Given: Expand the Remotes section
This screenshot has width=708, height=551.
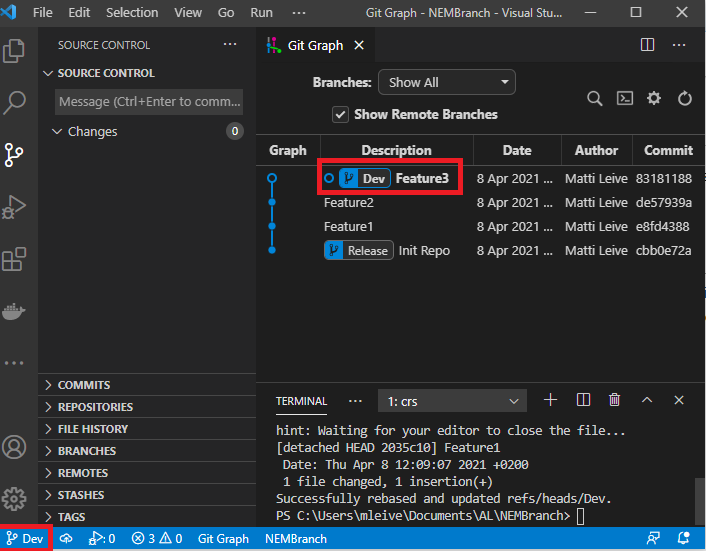Looking at the screenshot, I should pos(147,473).
